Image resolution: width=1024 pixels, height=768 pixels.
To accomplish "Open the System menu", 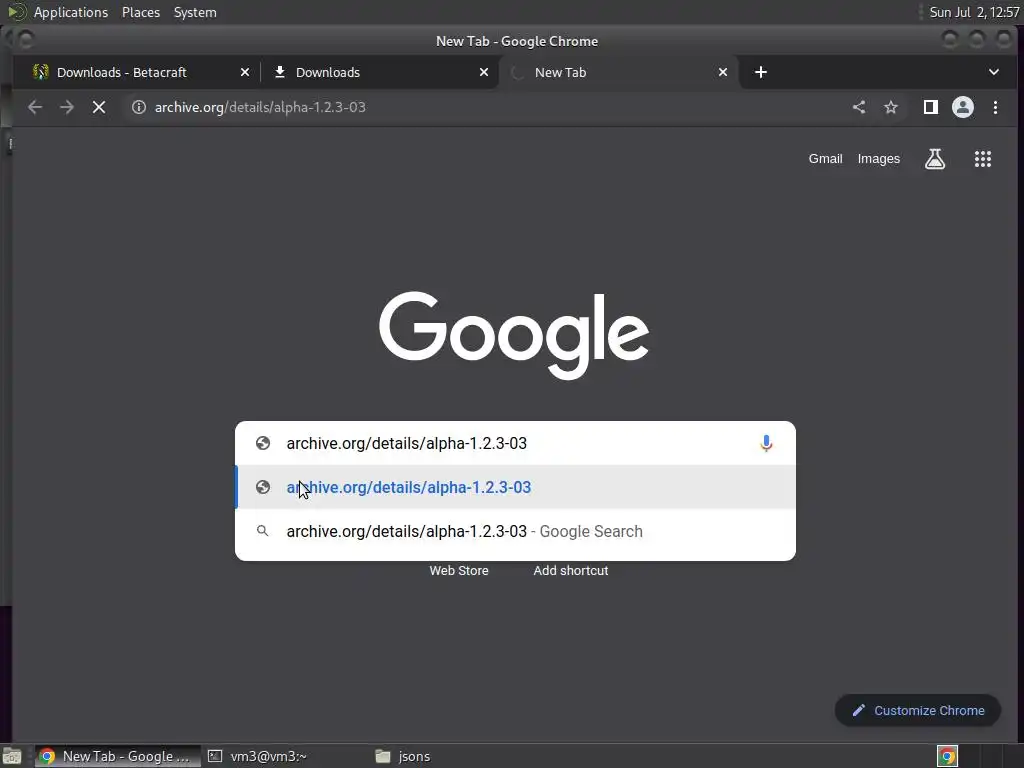I will click(195, 12).
